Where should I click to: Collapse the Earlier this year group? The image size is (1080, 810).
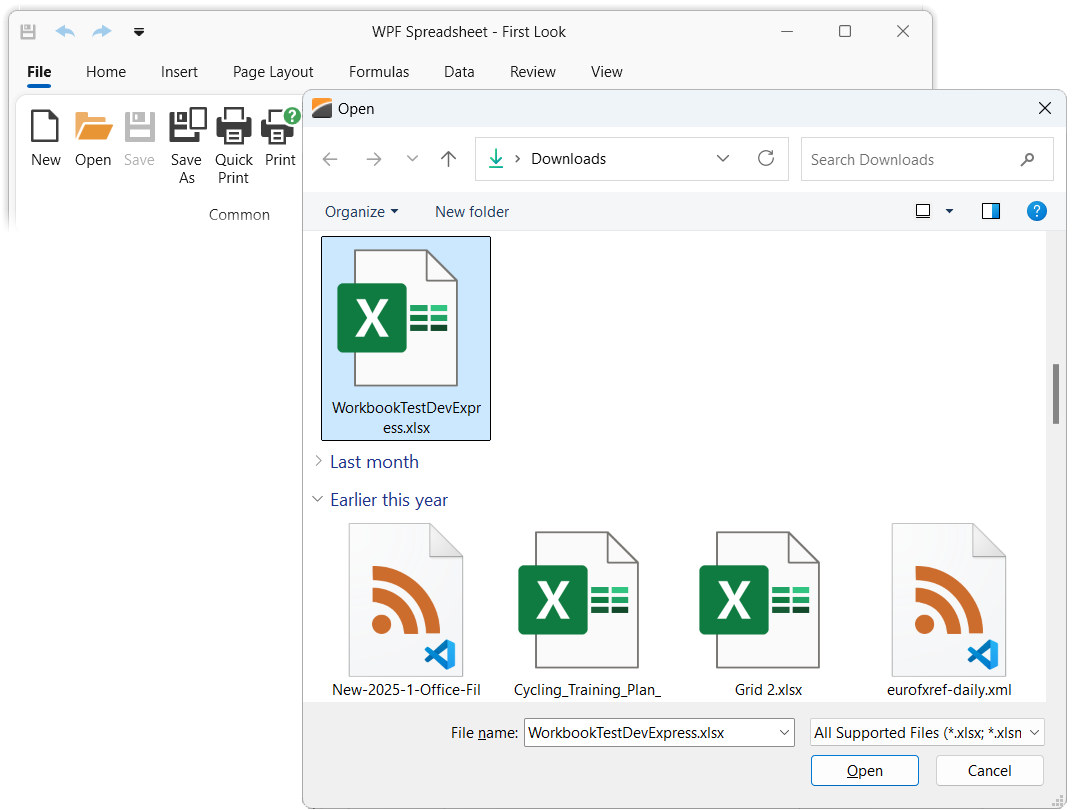318,499
